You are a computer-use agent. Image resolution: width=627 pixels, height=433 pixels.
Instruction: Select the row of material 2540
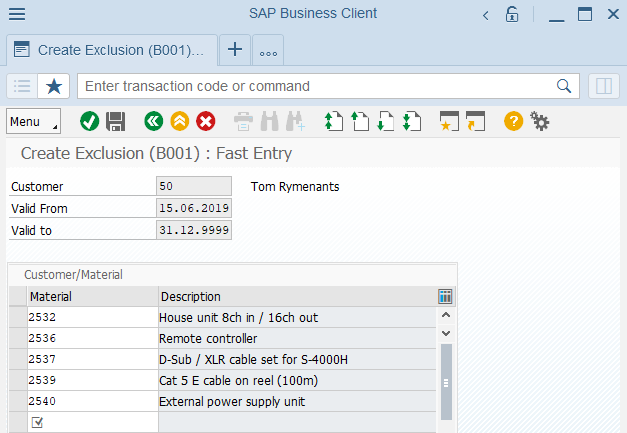coord(18,401)
